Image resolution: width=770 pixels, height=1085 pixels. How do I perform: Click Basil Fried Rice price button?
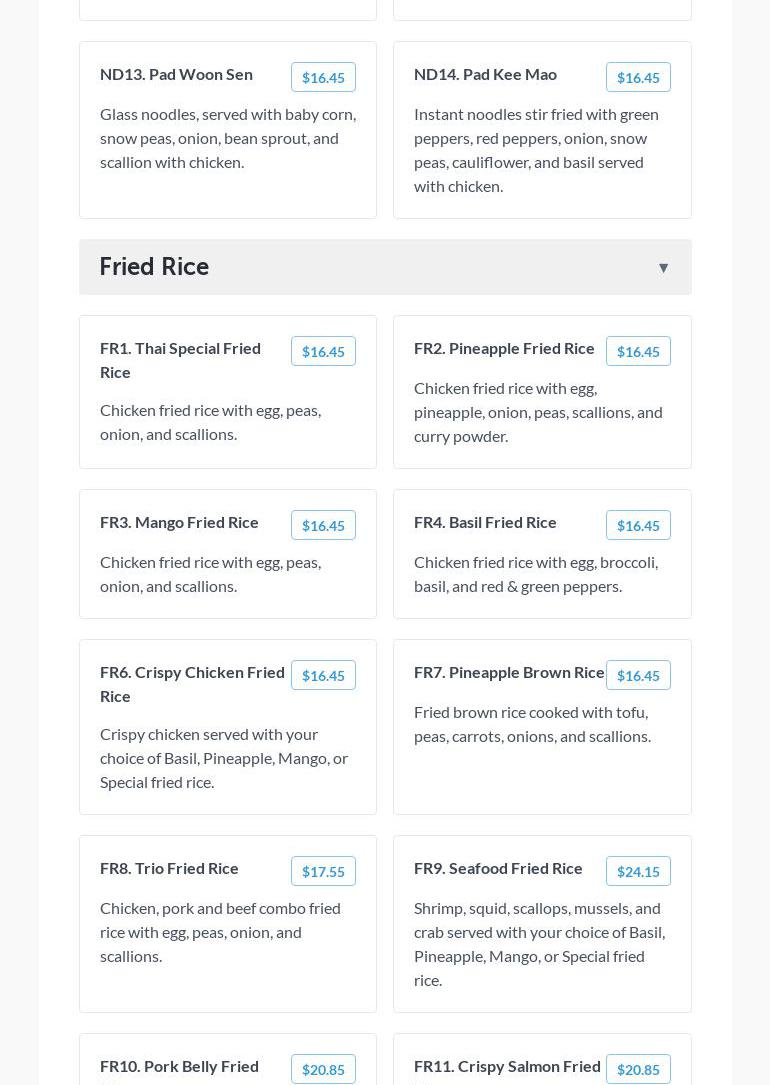638,526
